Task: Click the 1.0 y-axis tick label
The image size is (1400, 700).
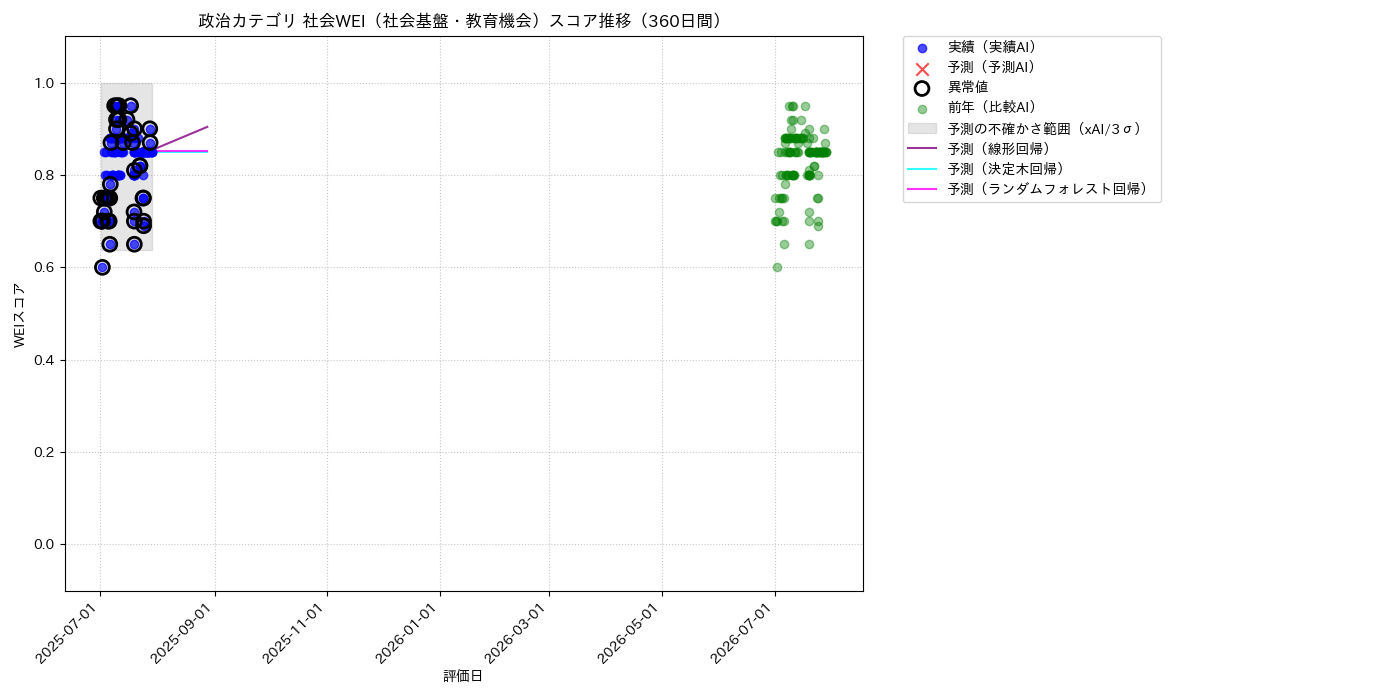Action: pos(44,83)
